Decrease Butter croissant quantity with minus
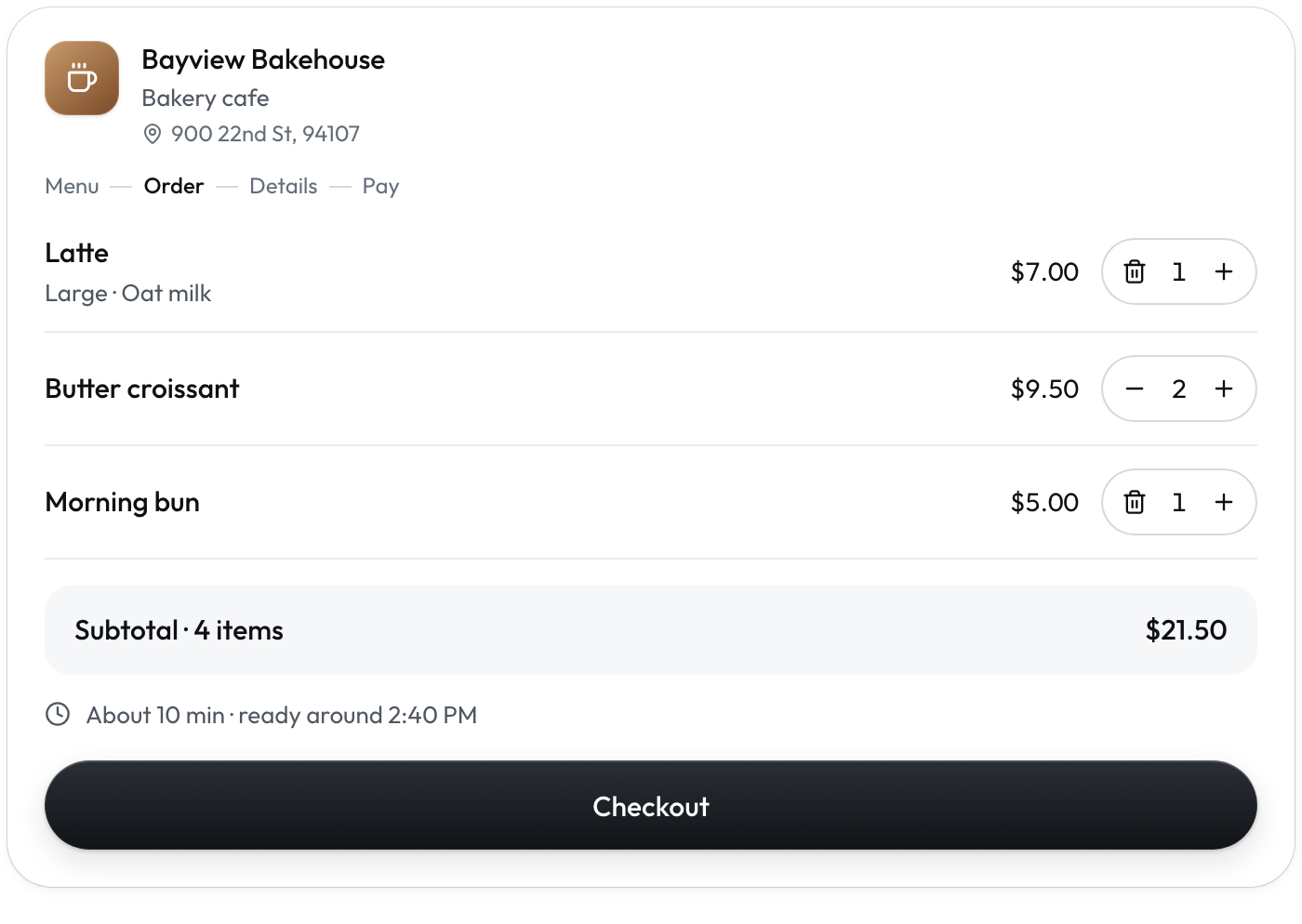 click(x=1135, y=389)
